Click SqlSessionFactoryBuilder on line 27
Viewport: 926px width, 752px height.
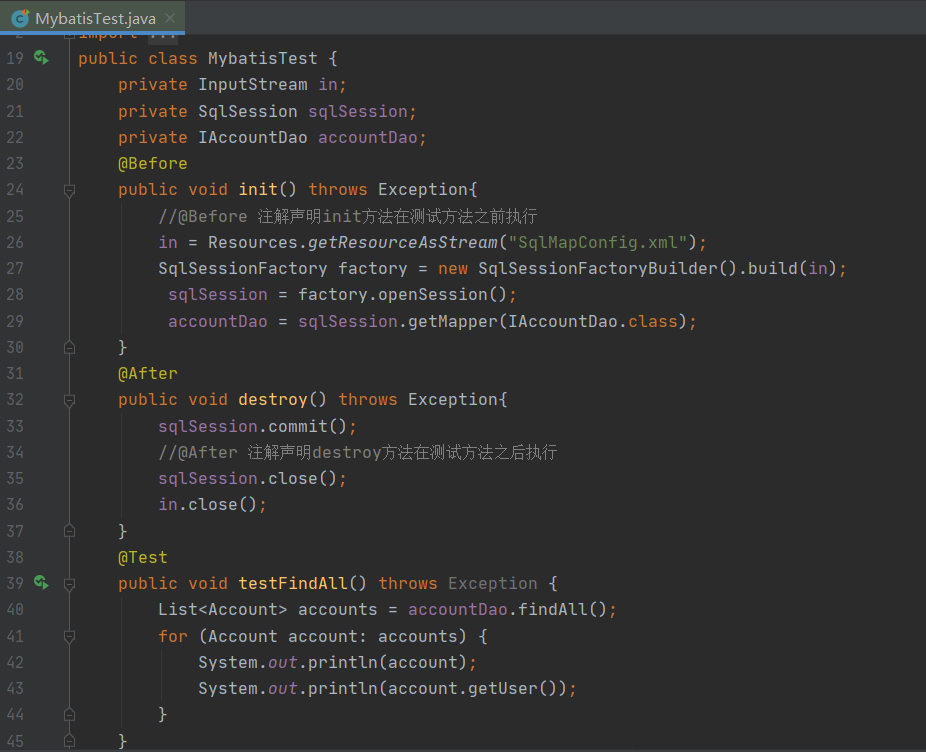(x=598, y=268)
